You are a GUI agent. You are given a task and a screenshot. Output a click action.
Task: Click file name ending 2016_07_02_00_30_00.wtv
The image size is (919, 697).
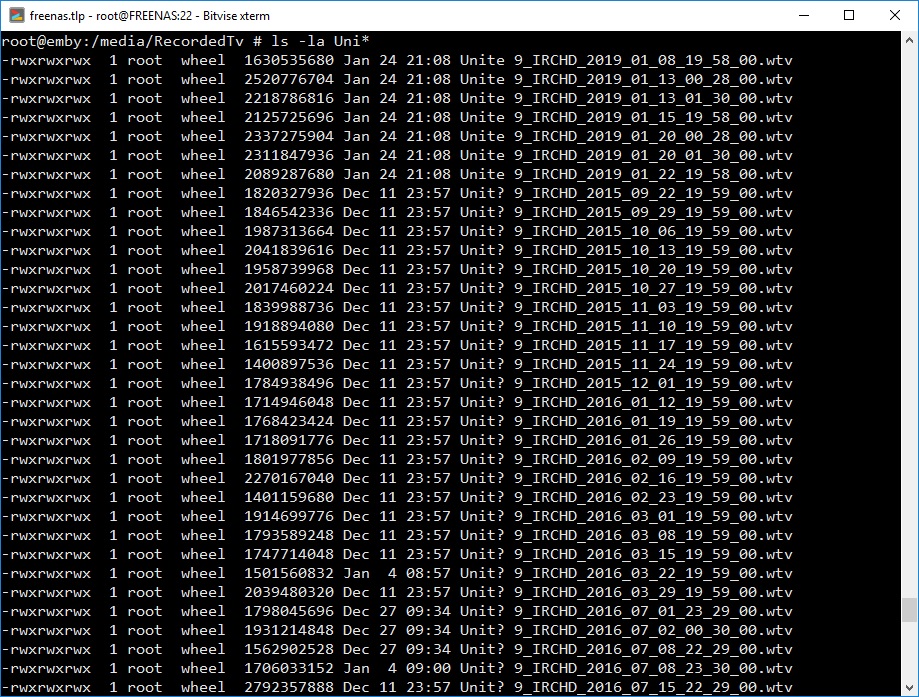626,630
